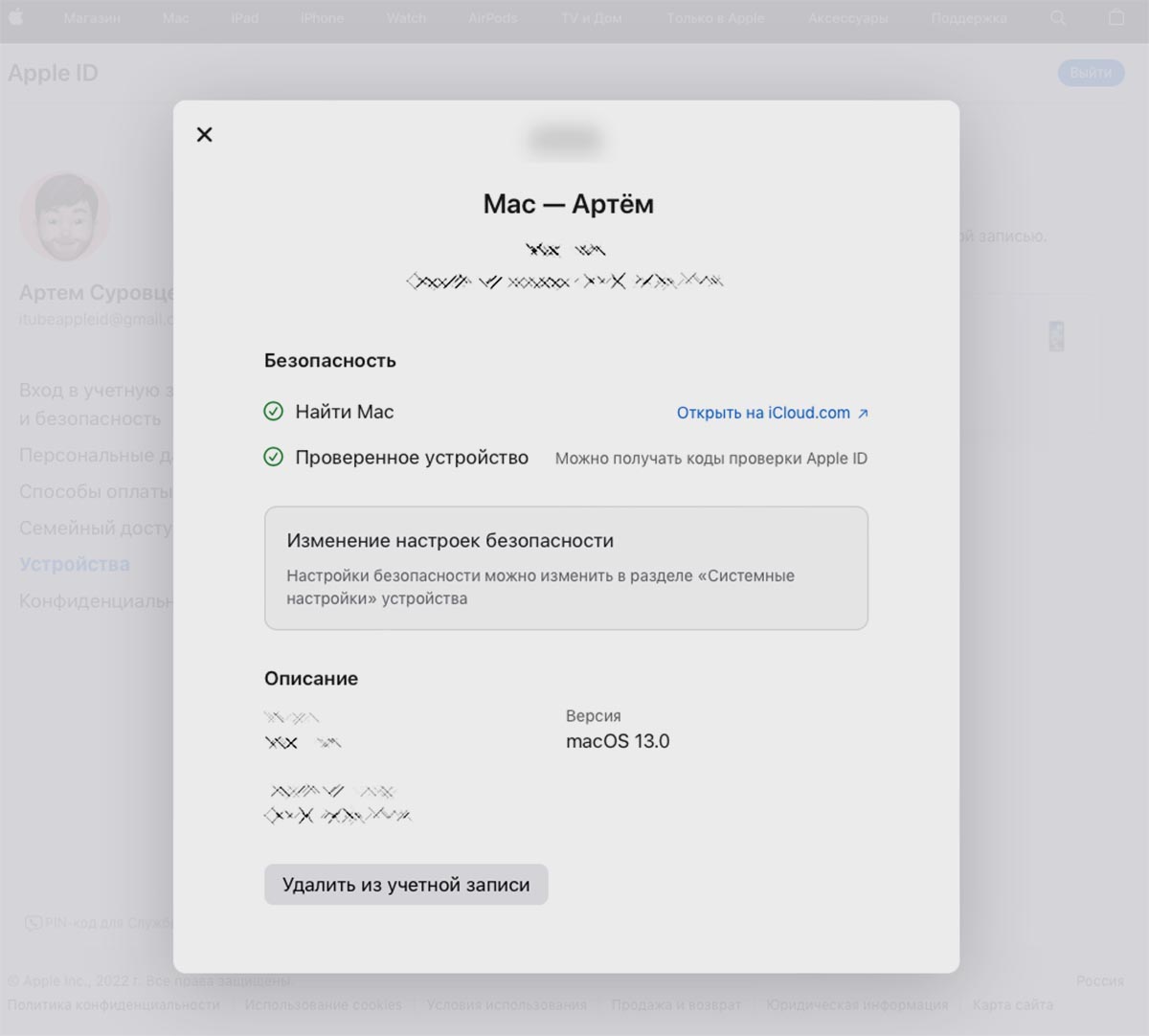Click the 'Версия' field label

[594, 716]
